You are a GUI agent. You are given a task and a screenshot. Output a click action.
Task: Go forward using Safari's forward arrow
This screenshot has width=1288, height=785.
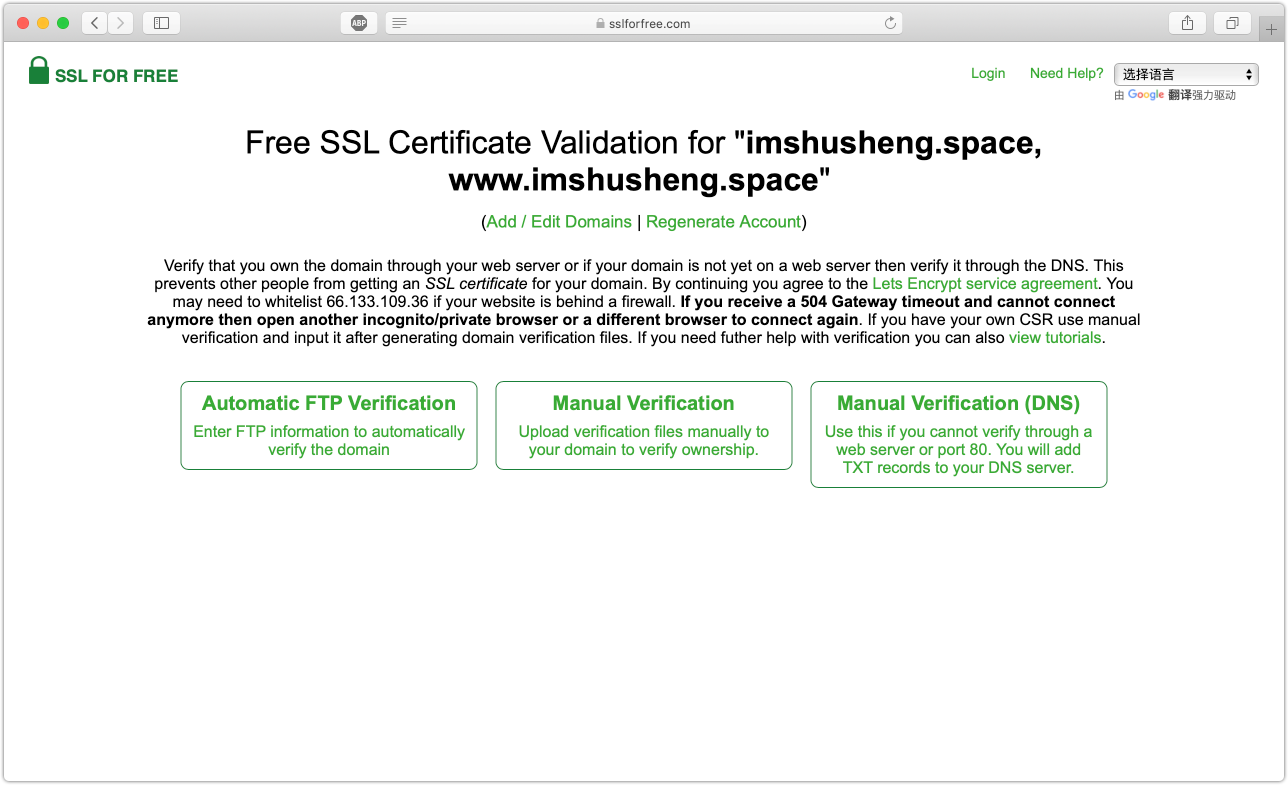pyautogui.click(x=120, y=23)
